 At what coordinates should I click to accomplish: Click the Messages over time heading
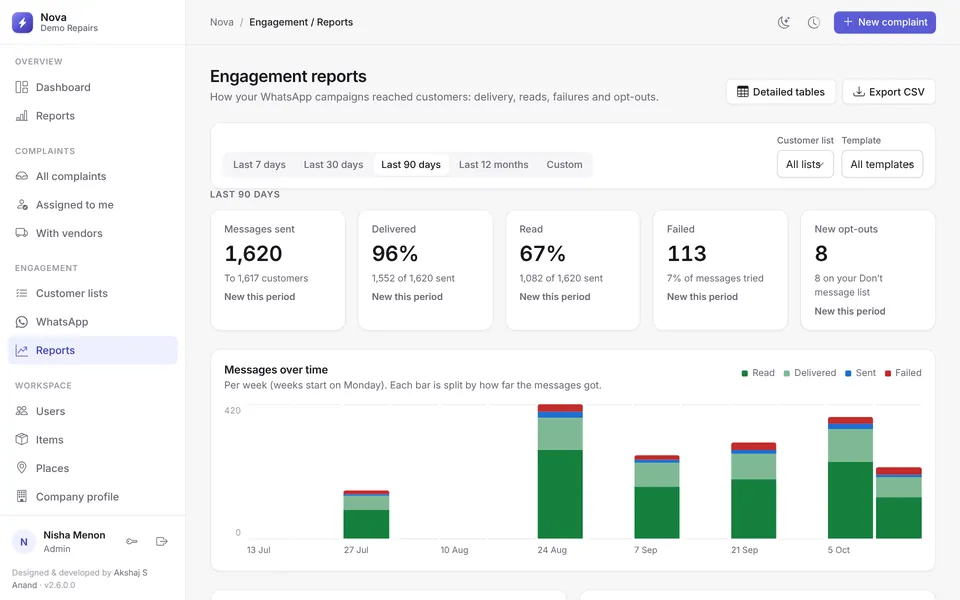(276, 370)
